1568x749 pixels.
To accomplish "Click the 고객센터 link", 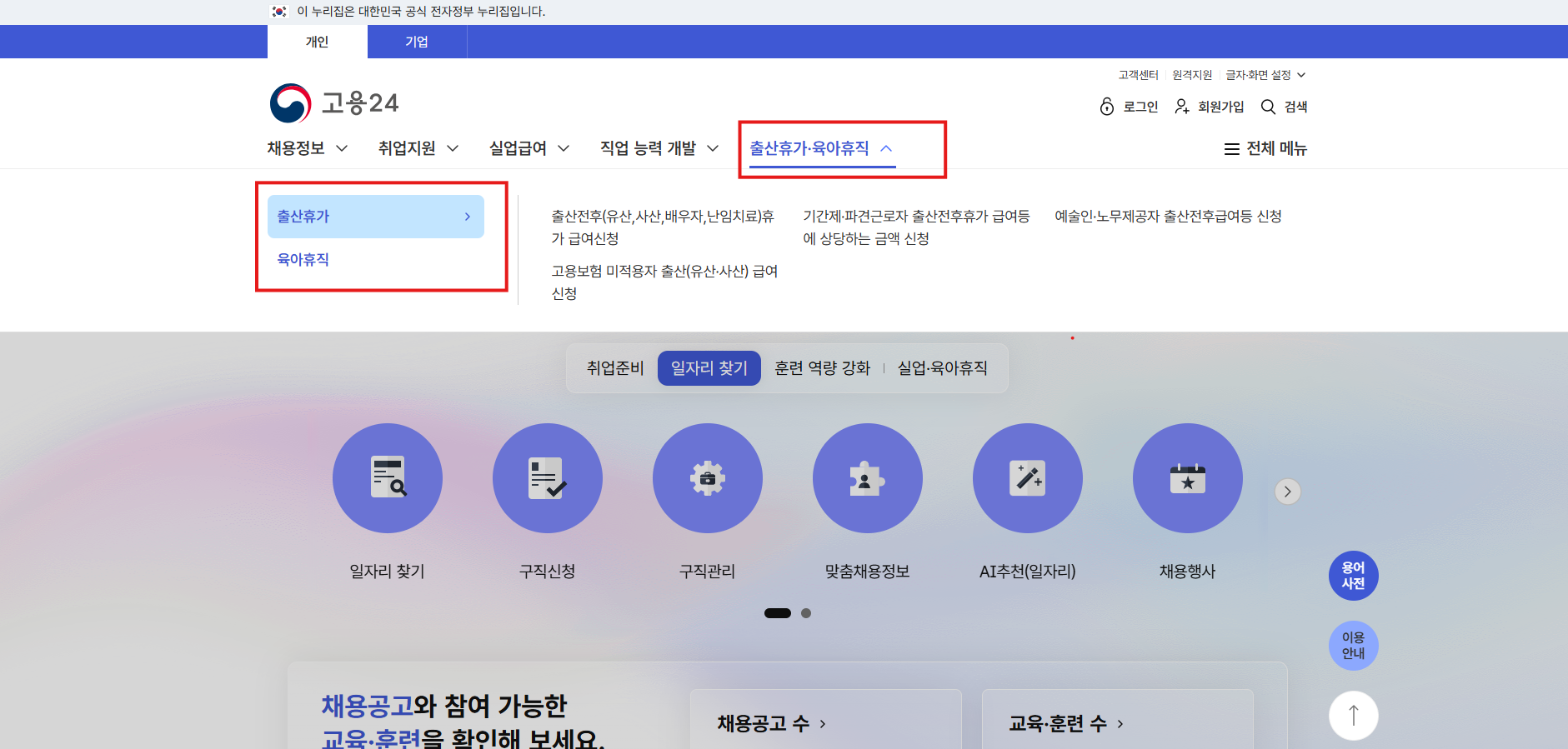I will click(1139, 75).
